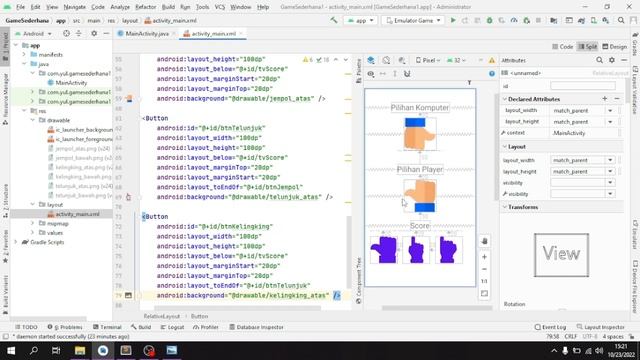Screen dimensions: 640x360
Task: Click the design warning triangle icon
Action: 492,60
